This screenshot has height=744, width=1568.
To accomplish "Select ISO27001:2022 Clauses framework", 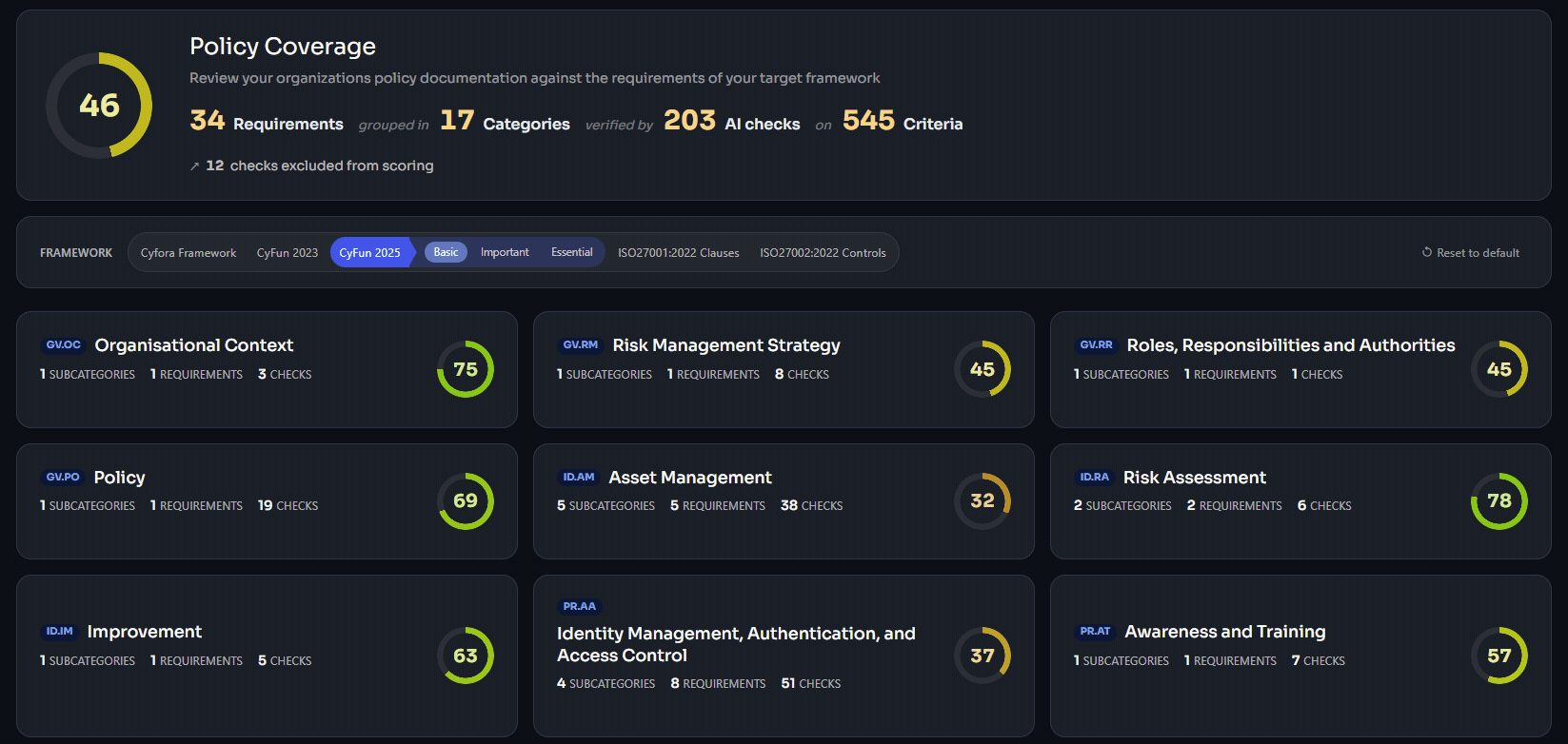I will 679,253.
